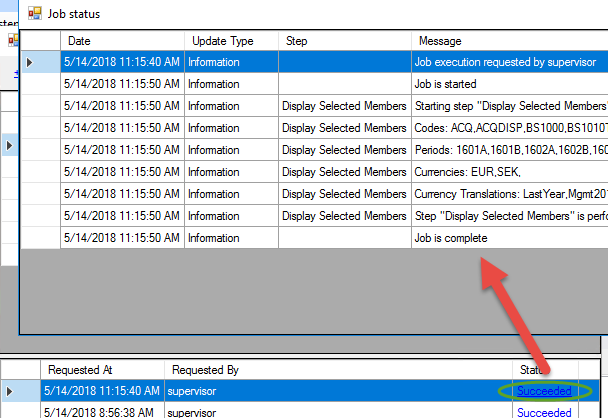Select the Periods: 1601A message row

tap(314, 150)
